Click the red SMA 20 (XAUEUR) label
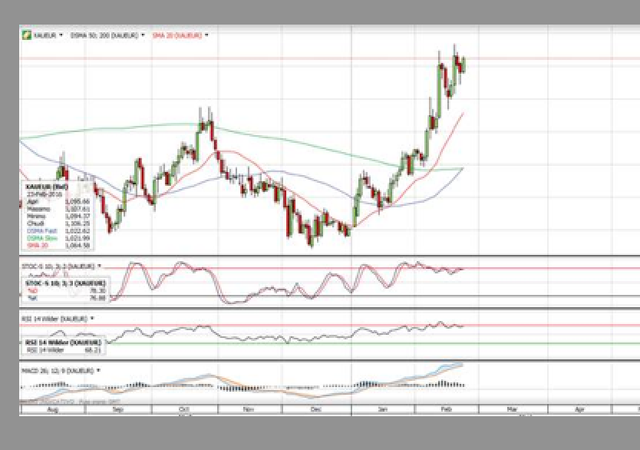Image resolution: width=640 pixels, height=450 pixels. (177, 36)
